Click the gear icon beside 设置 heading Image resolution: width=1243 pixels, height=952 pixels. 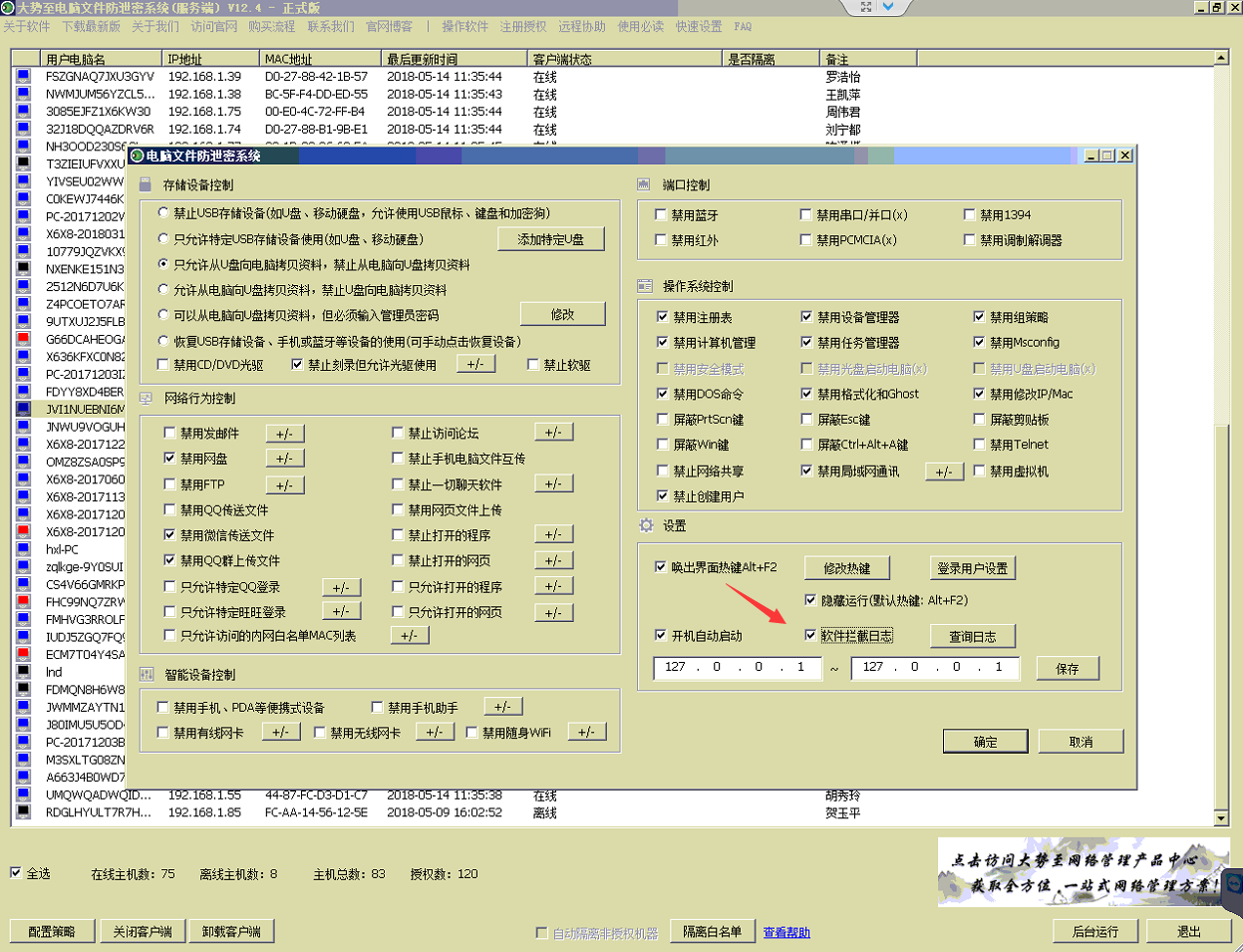[646, 525]
